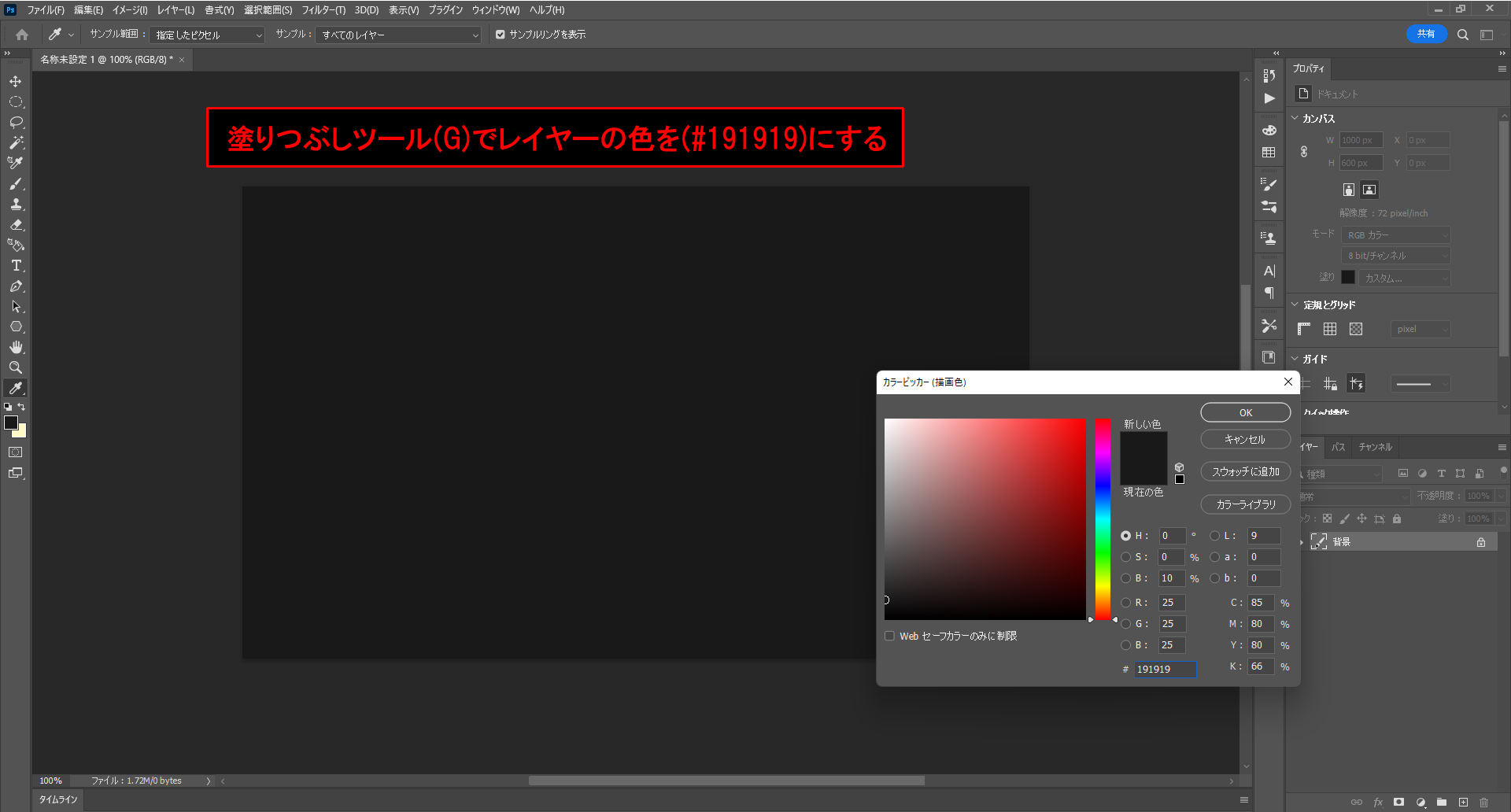Click the hex color input field
The height and width of the screenshot is (812, 1511).
(1164, 669)
